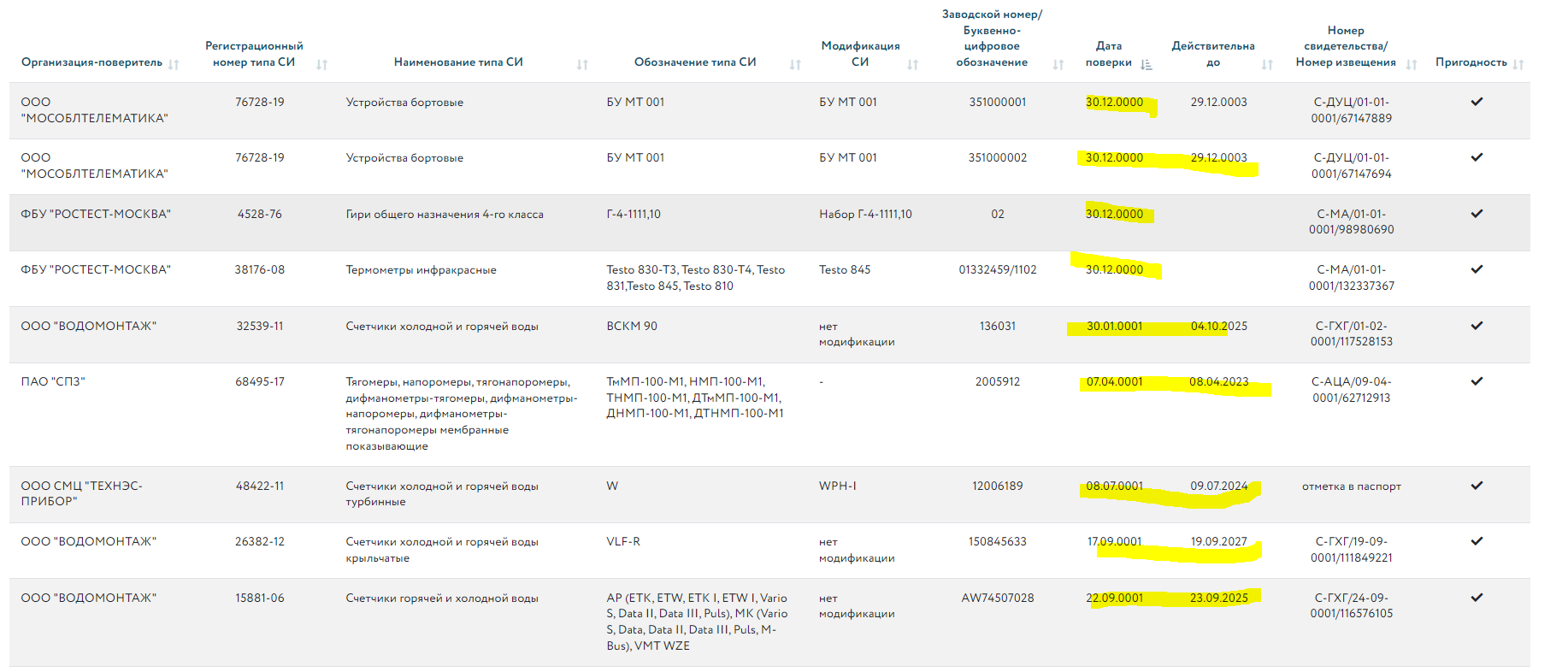Click checkmark in first МОСОБЛТЕЛЕМАТИКА row
1568x672 pixels.
coord(1477,102)
